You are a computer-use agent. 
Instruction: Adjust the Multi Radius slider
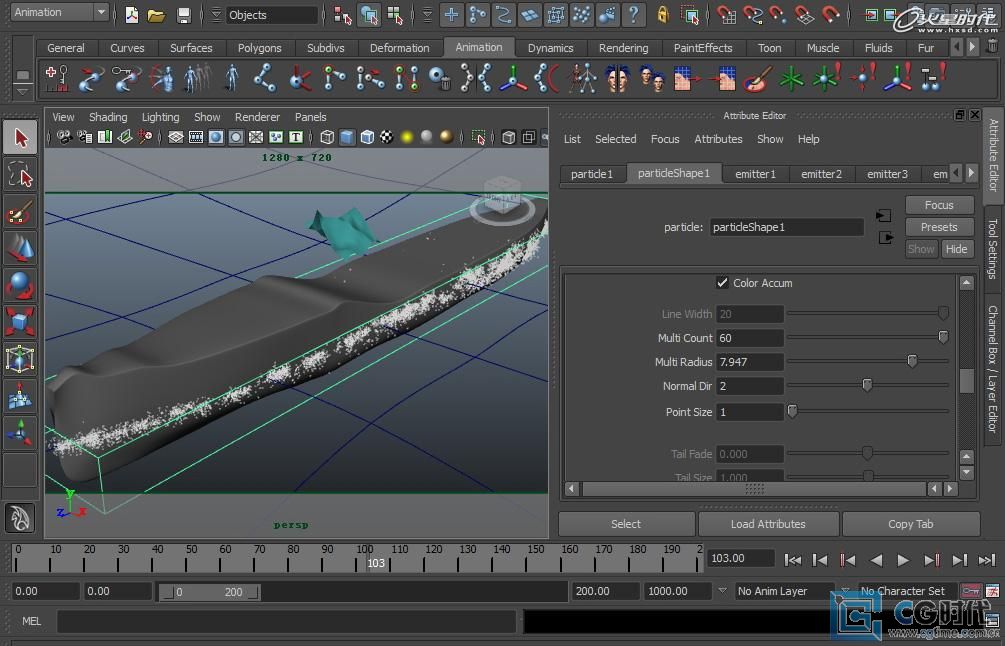click(x=911, y=361)
